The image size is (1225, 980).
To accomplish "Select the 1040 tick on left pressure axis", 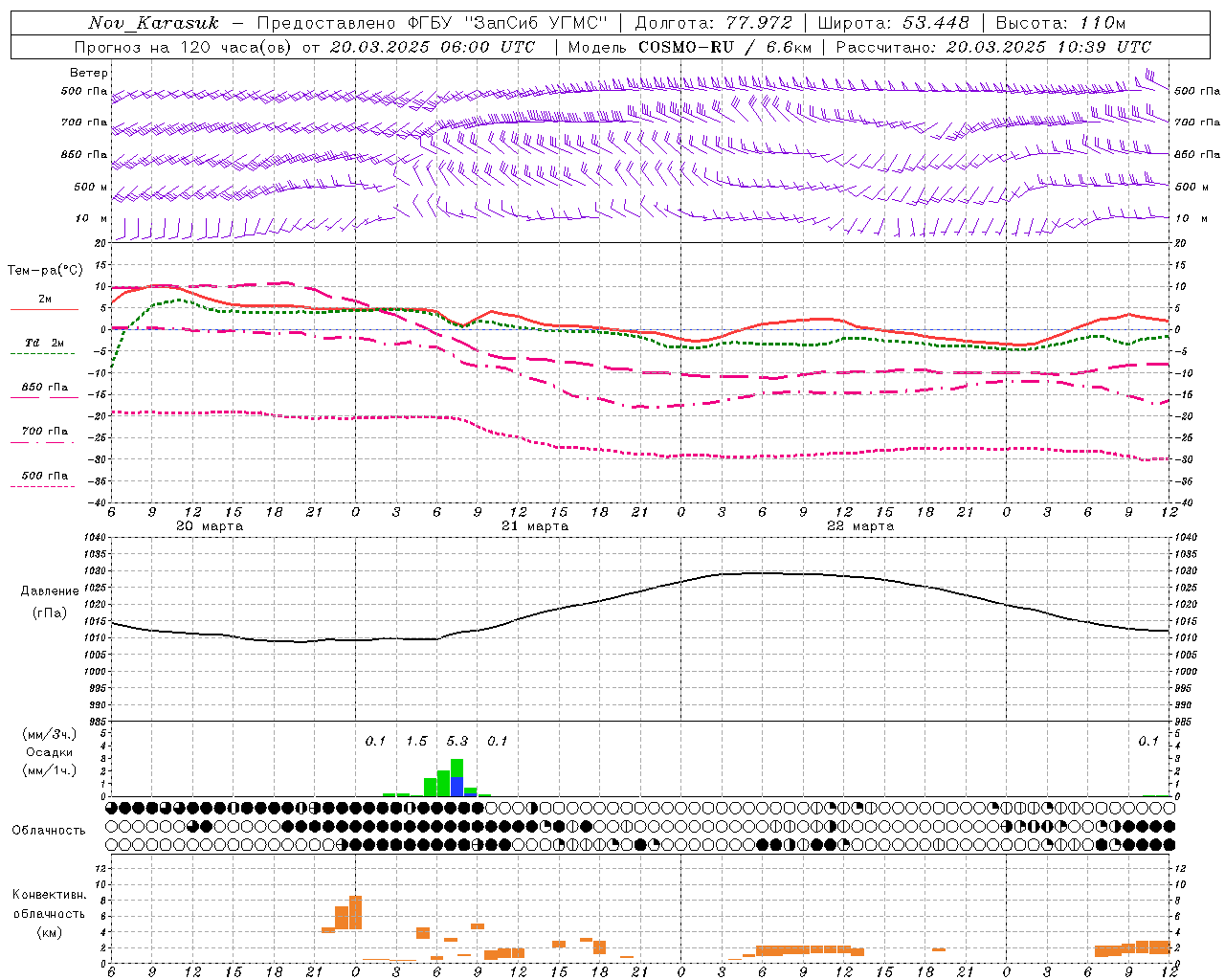I will (94, 538).
